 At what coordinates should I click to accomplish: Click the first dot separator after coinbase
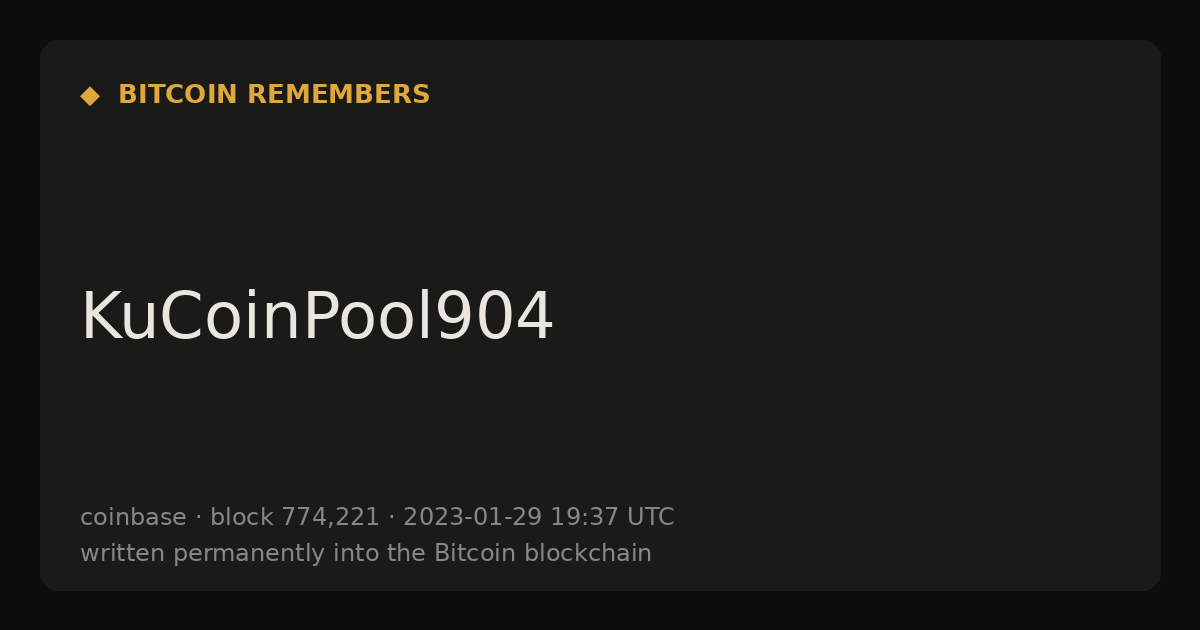[198, 517]
